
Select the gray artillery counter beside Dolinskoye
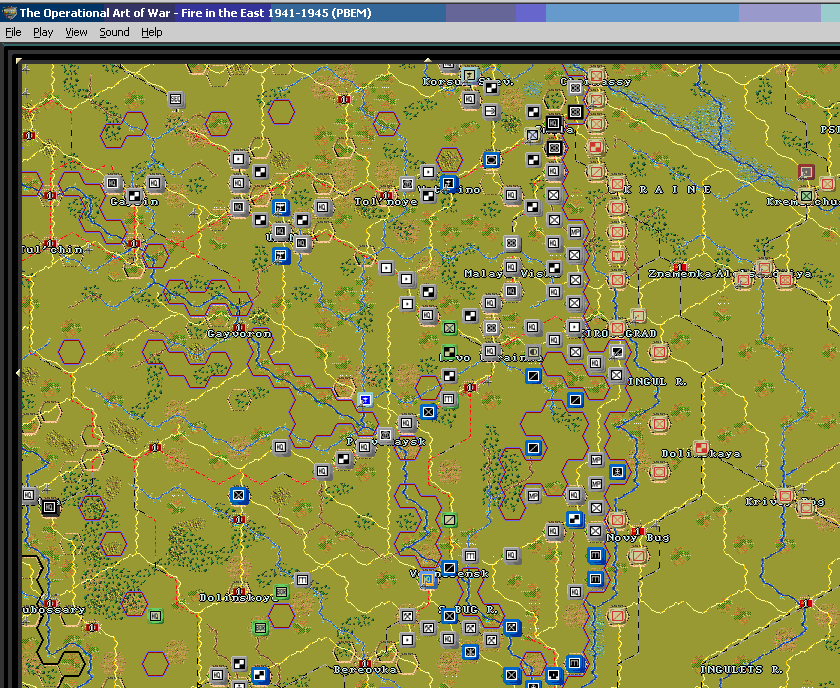tap(302, 580)
